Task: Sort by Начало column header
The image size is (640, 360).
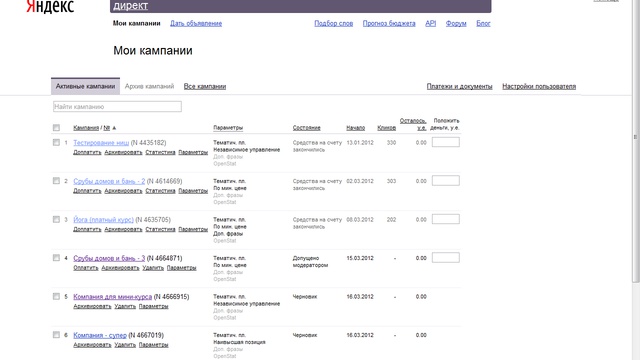Action: (356, 128)
